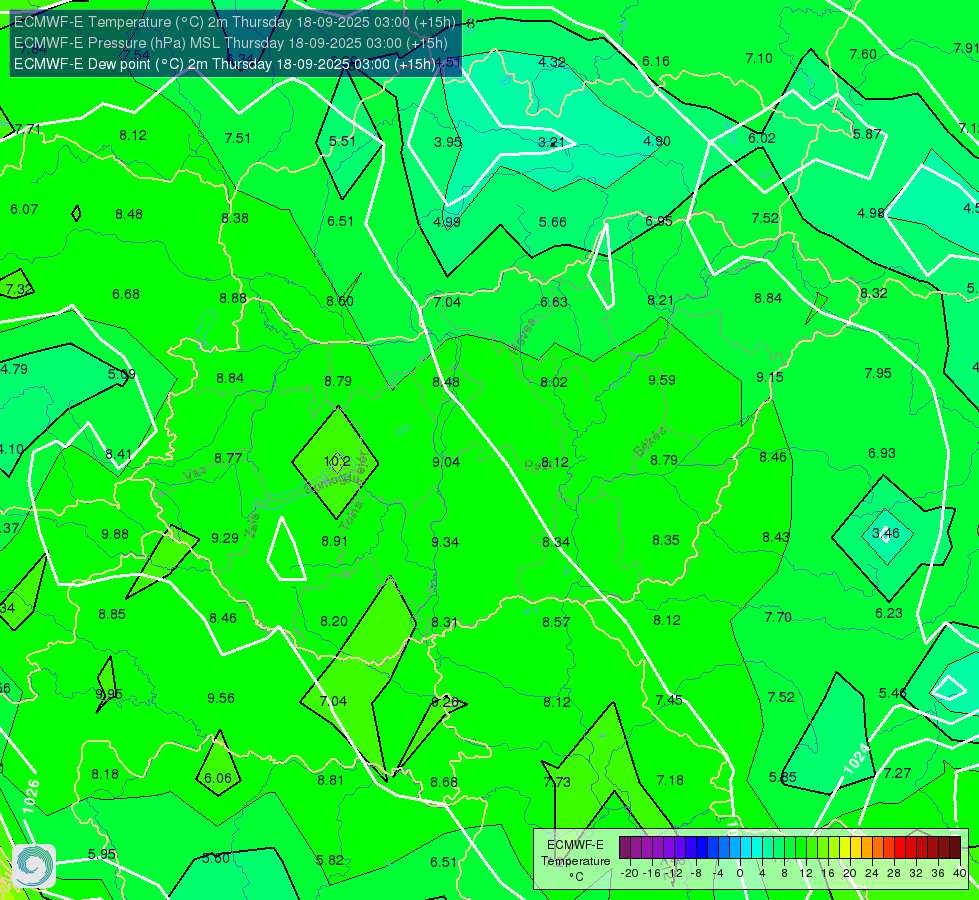Click the 8.02 temperature value
979x900 pixels.
pos(554,382)
